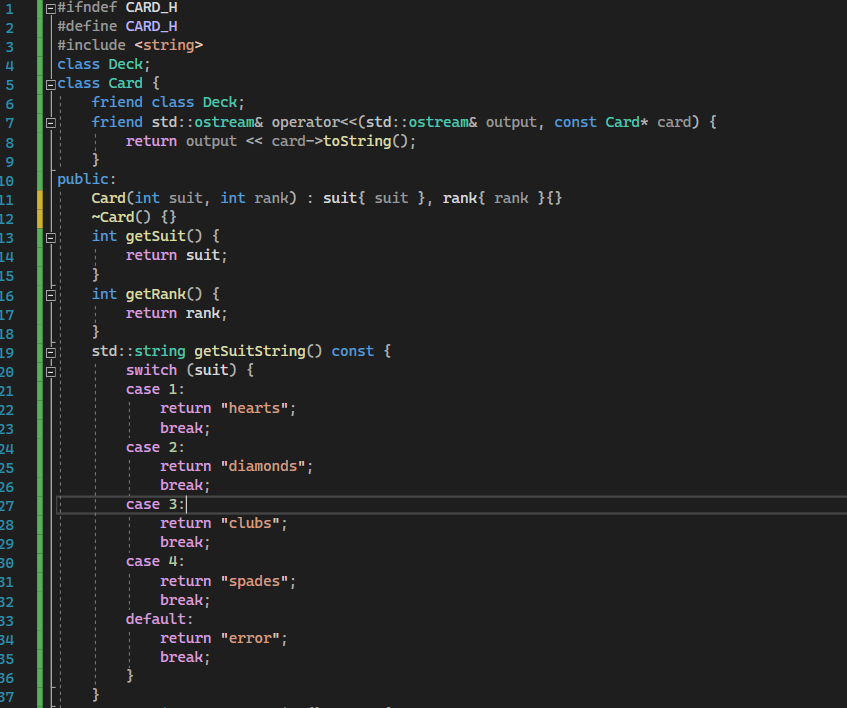Image resolution: width=847 pixels, height=708 pixels.
Task: Click the ~Card() destructor
Action: pos(122,217)
